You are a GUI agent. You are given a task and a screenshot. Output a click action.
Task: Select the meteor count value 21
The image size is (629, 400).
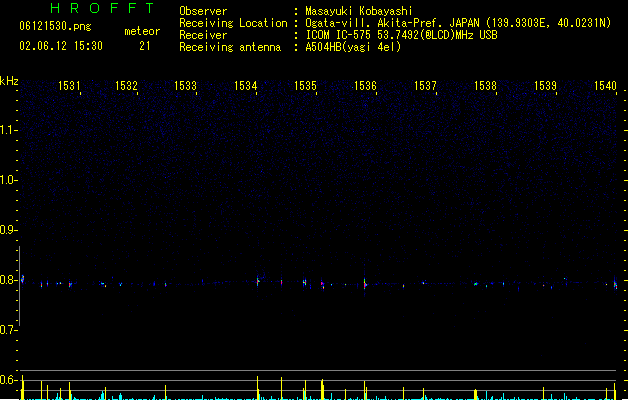[x=145, y=46]
